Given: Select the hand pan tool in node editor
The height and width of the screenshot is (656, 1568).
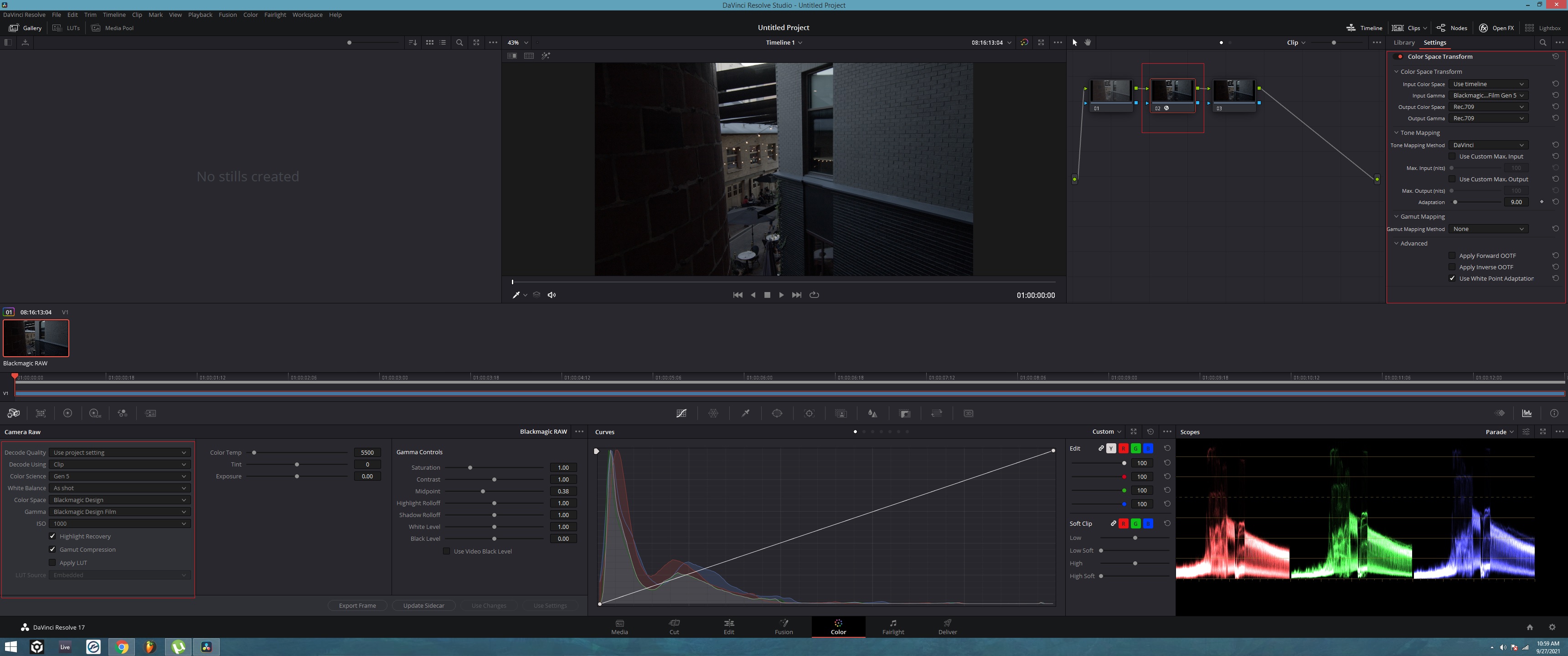Looking at the screenshot, I should point(1088,43).
